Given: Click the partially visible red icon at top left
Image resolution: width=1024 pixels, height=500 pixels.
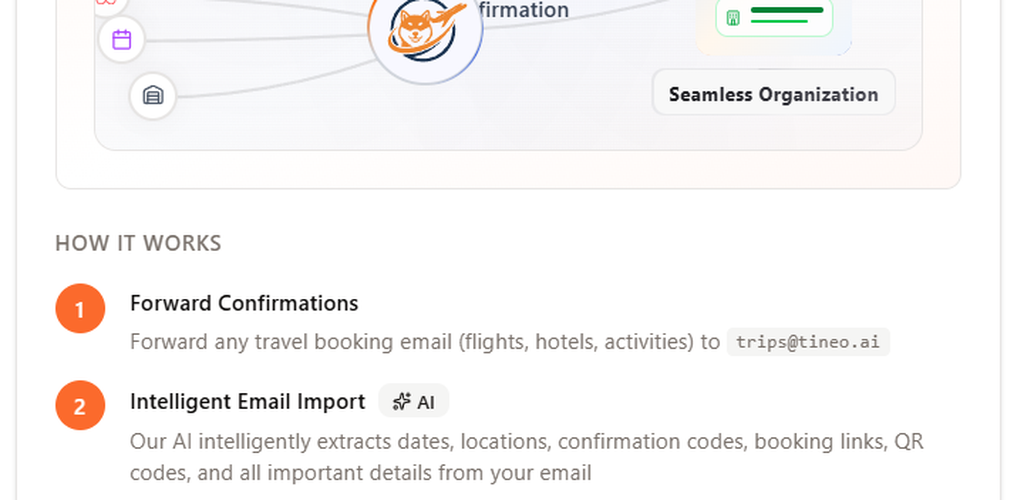Looking at the screenshot, I should click(107, 4).
